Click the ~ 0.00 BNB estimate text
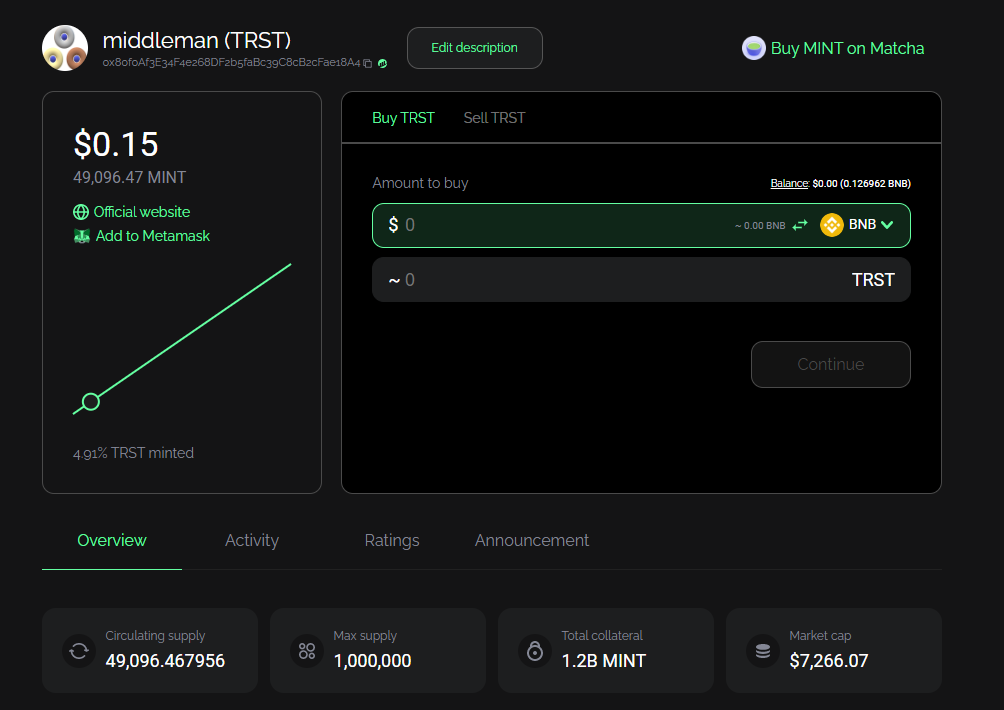The height and width of the screenshot is (710, 1004). [x=760, y=225]
